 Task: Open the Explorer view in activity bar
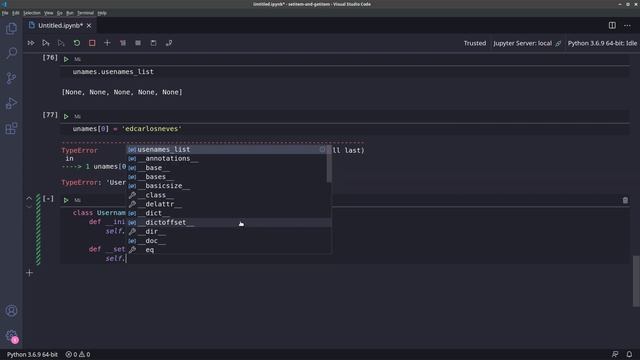[11, 29]
